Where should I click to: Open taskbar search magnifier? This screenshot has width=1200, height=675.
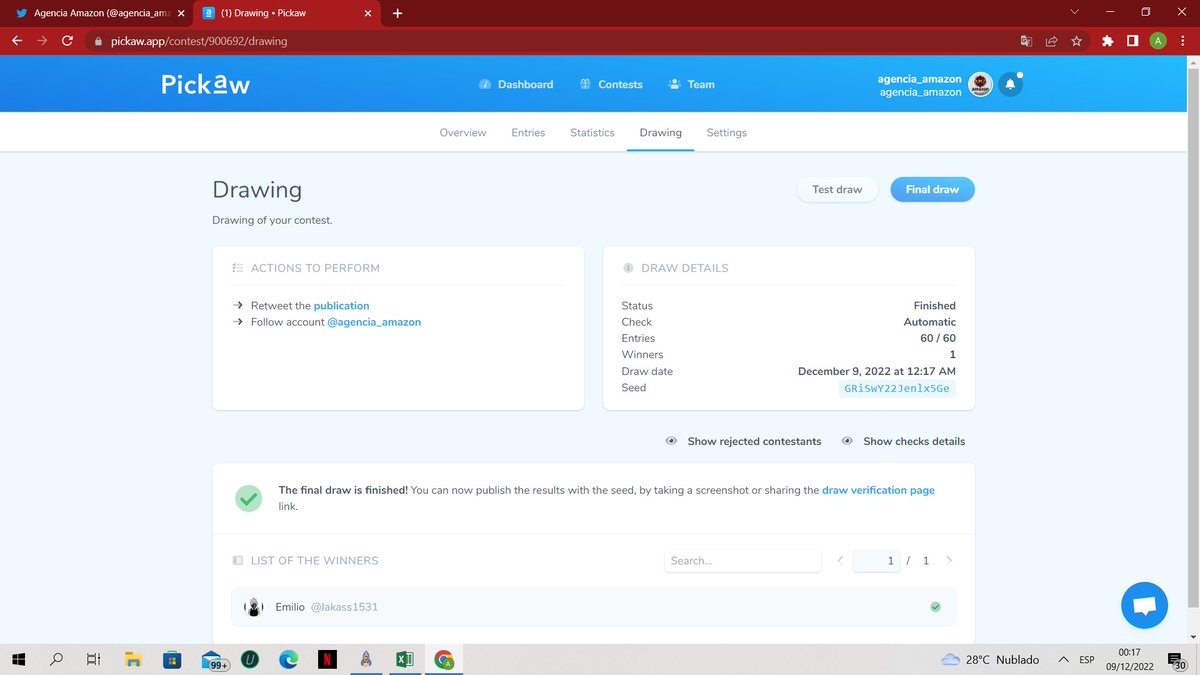[57, 659]
